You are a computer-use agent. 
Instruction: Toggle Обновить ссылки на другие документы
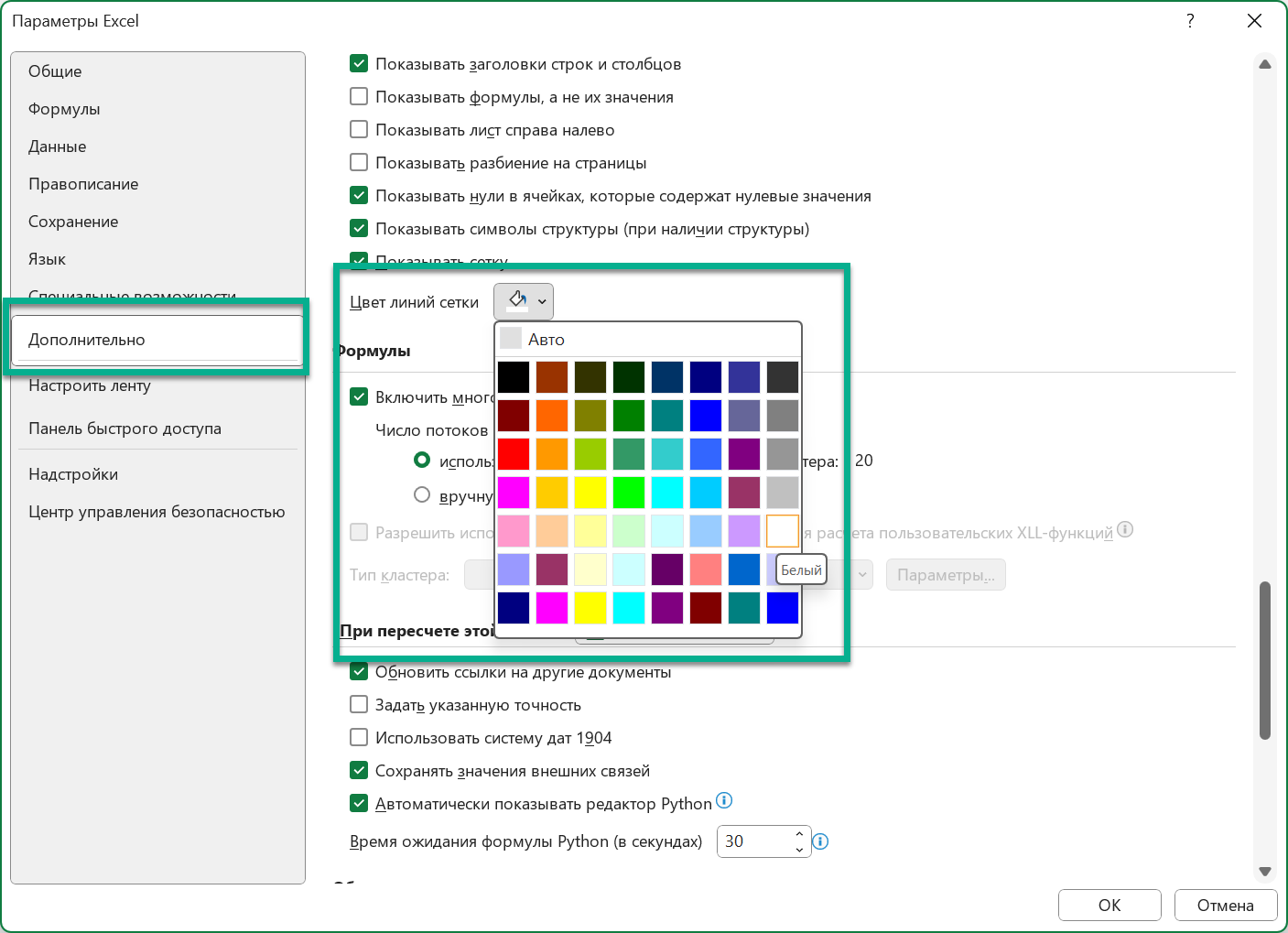coord(359,672)
